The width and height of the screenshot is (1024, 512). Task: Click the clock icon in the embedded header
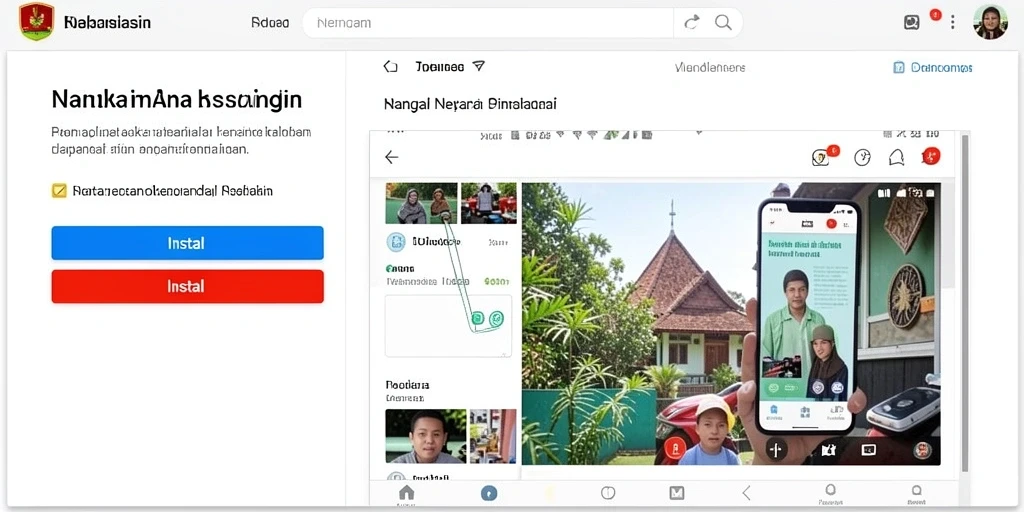pyautogui.click(x=863, y=157)
